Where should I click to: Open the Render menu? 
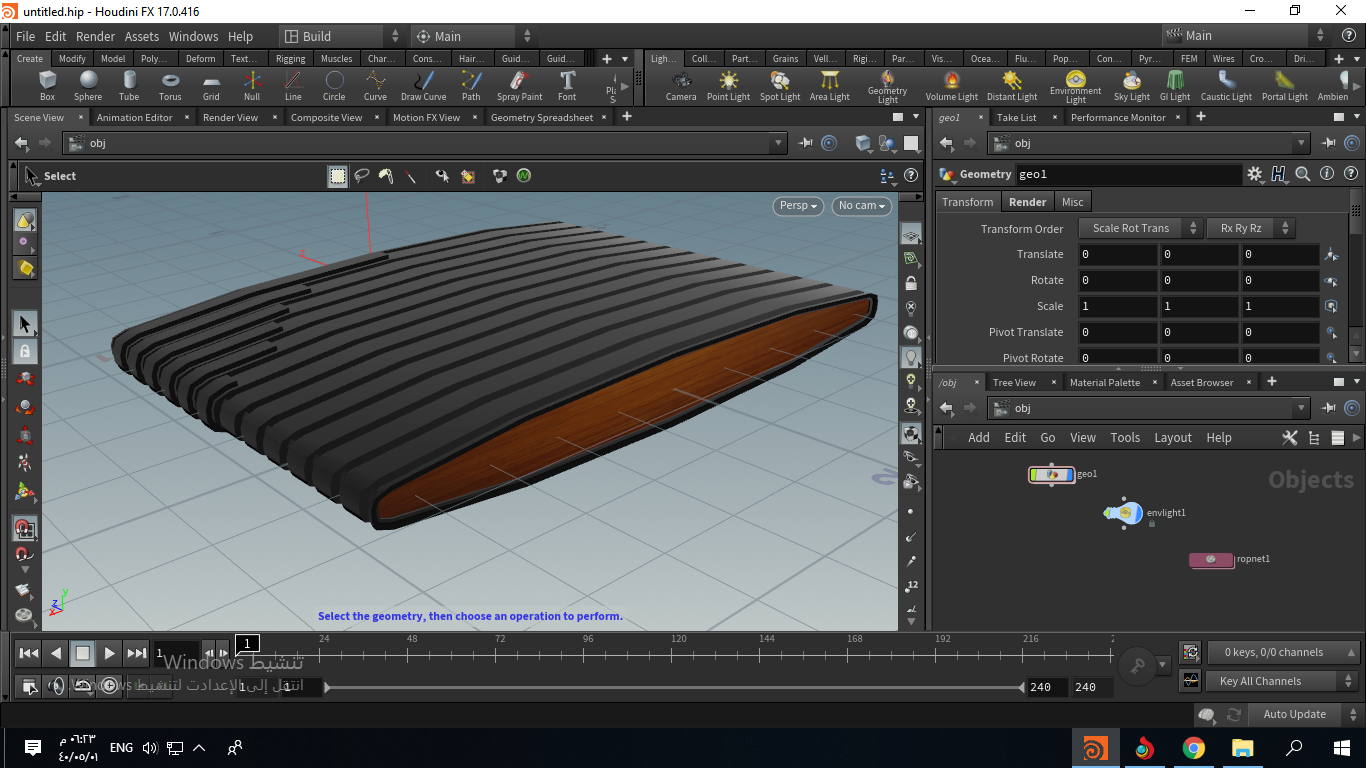point(96,36)
